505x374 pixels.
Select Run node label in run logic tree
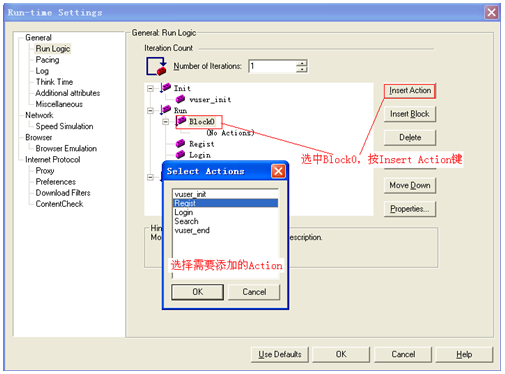tap(180, 110)
